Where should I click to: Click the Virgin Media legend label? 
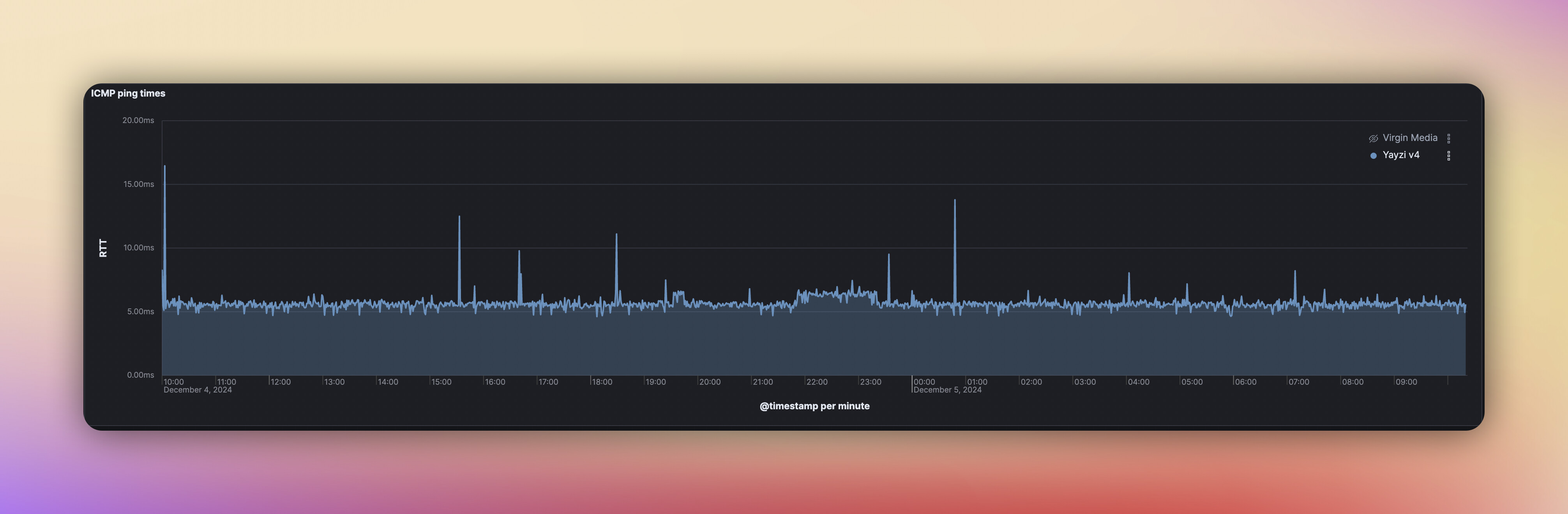click(x=1410, y=138)
